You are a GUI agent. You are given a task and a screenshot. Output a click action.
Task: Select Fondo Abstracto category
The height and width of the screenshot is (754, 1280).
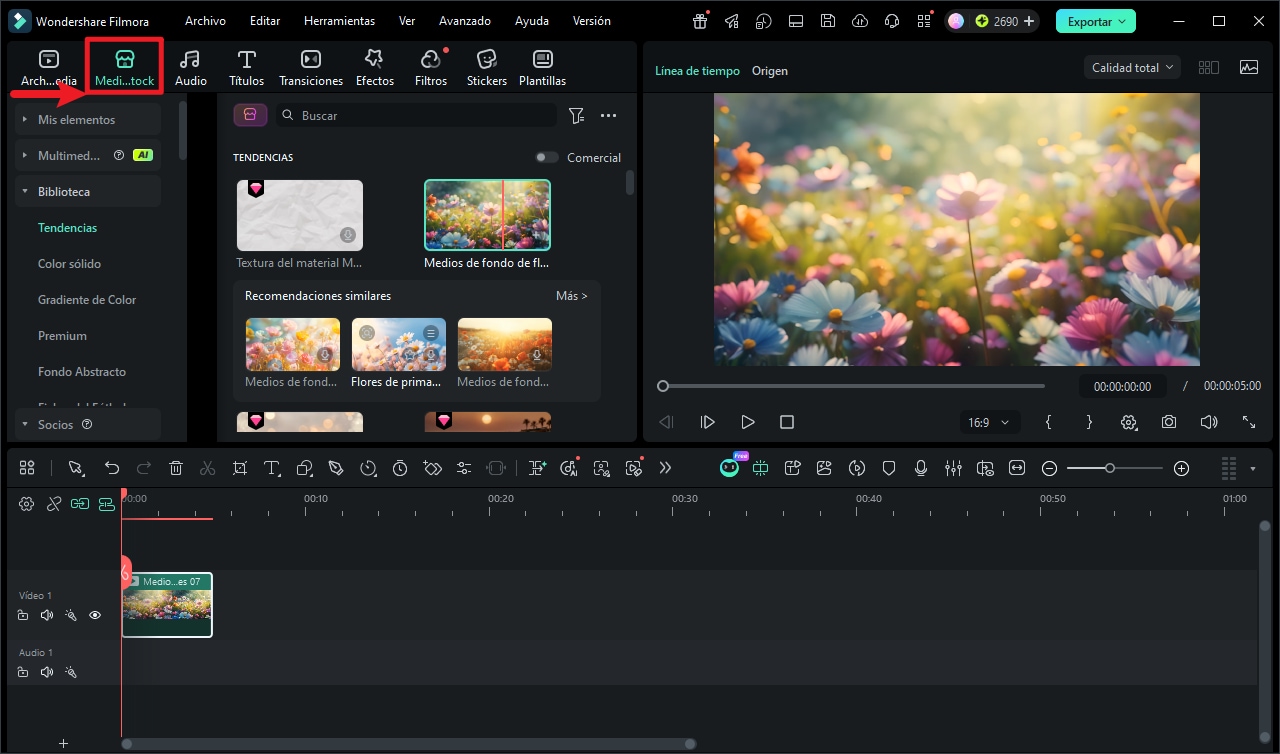[x=82, y=372]
